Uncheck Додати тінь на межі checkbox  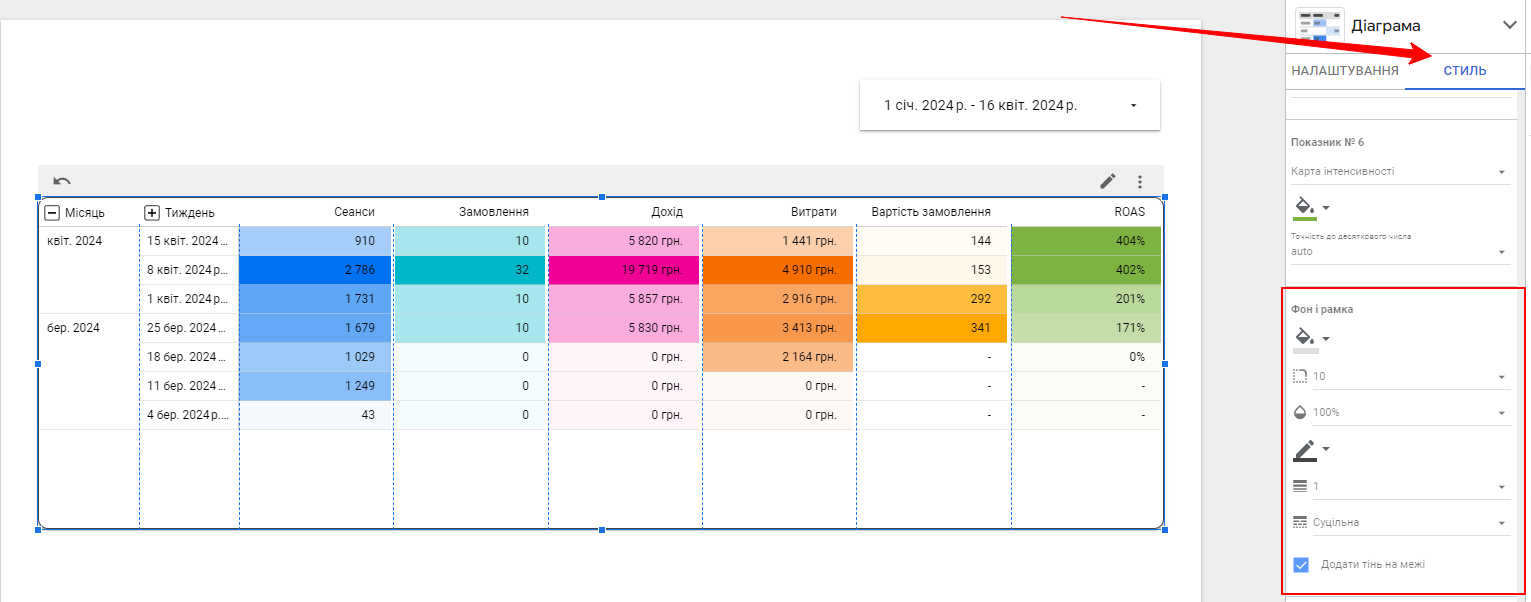pyautogui.click(x=1301, y=565)
